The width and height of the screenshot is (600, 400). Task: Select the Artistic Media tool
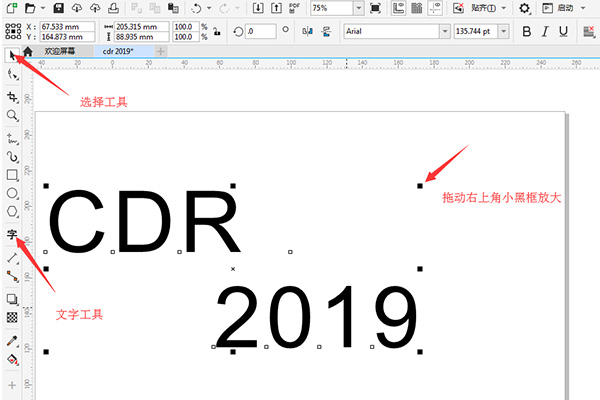[12, 157]
